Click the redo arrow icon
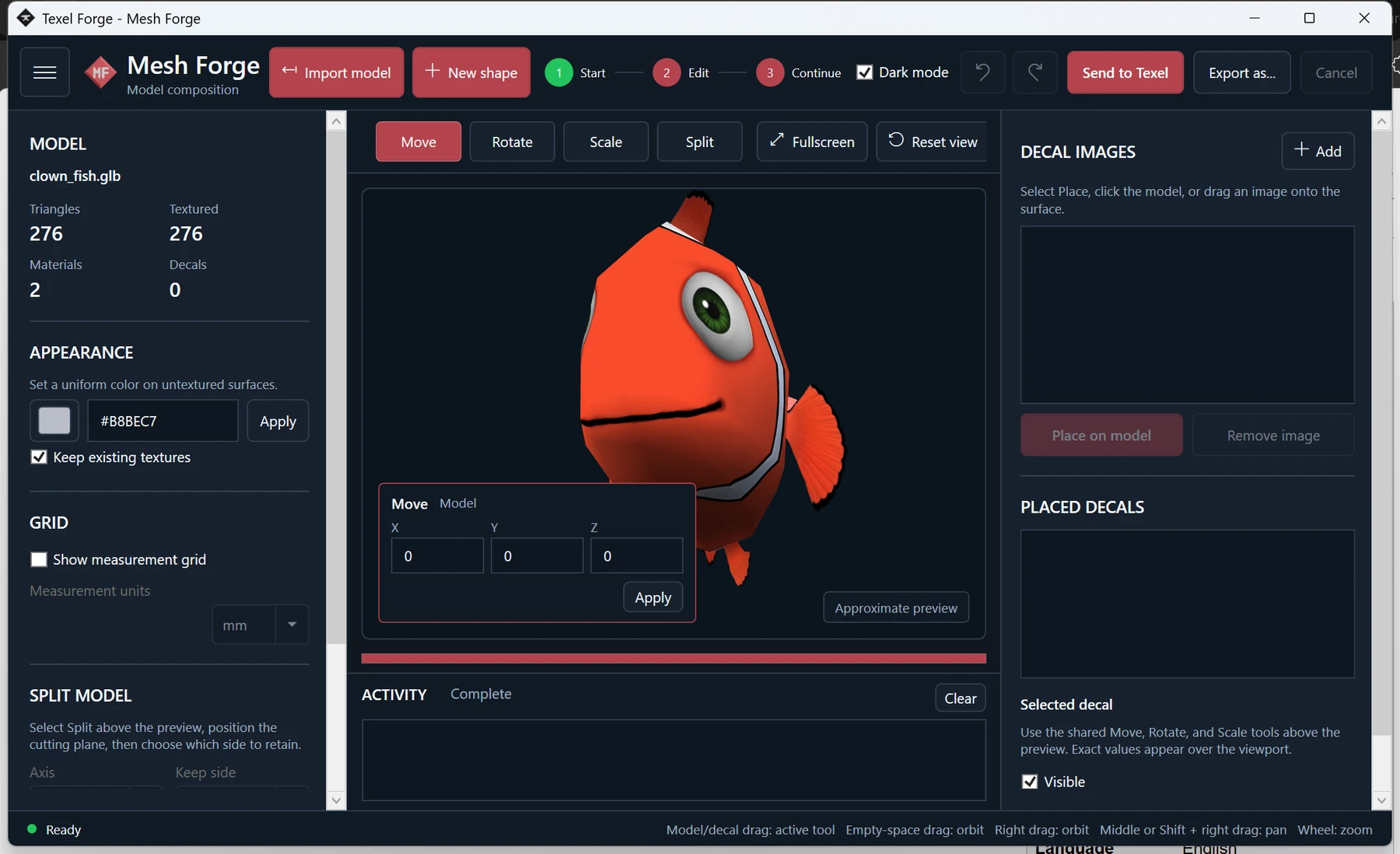 pos(1035,72)
